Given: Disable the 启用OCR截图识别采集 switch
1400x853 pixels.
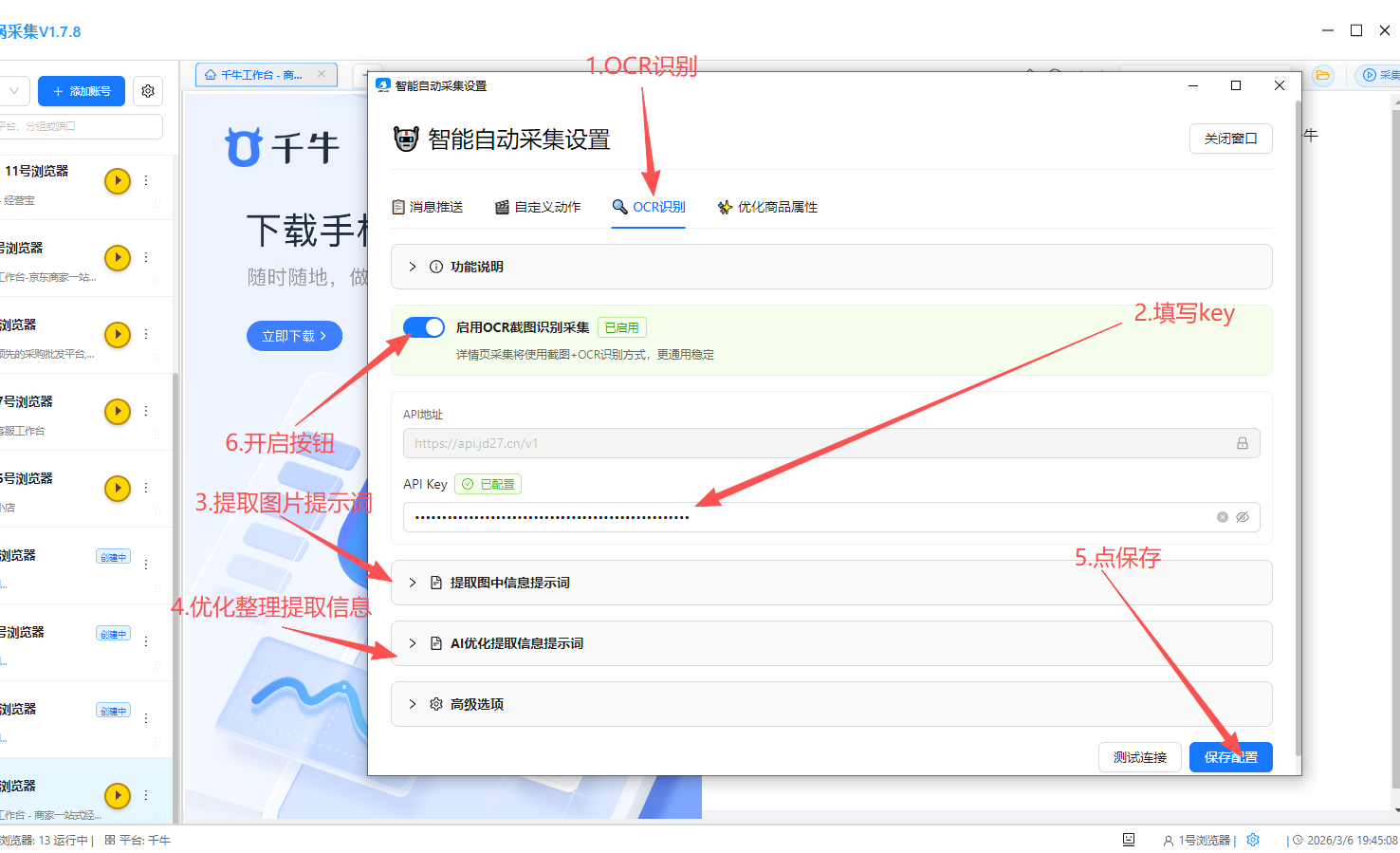Looking at the screenshot, I should coord(424,327).
